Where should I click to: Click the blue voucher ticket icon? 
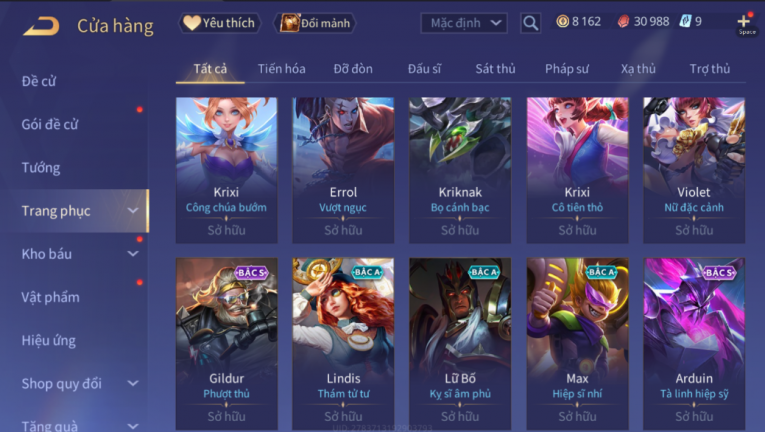coord(685,21)
